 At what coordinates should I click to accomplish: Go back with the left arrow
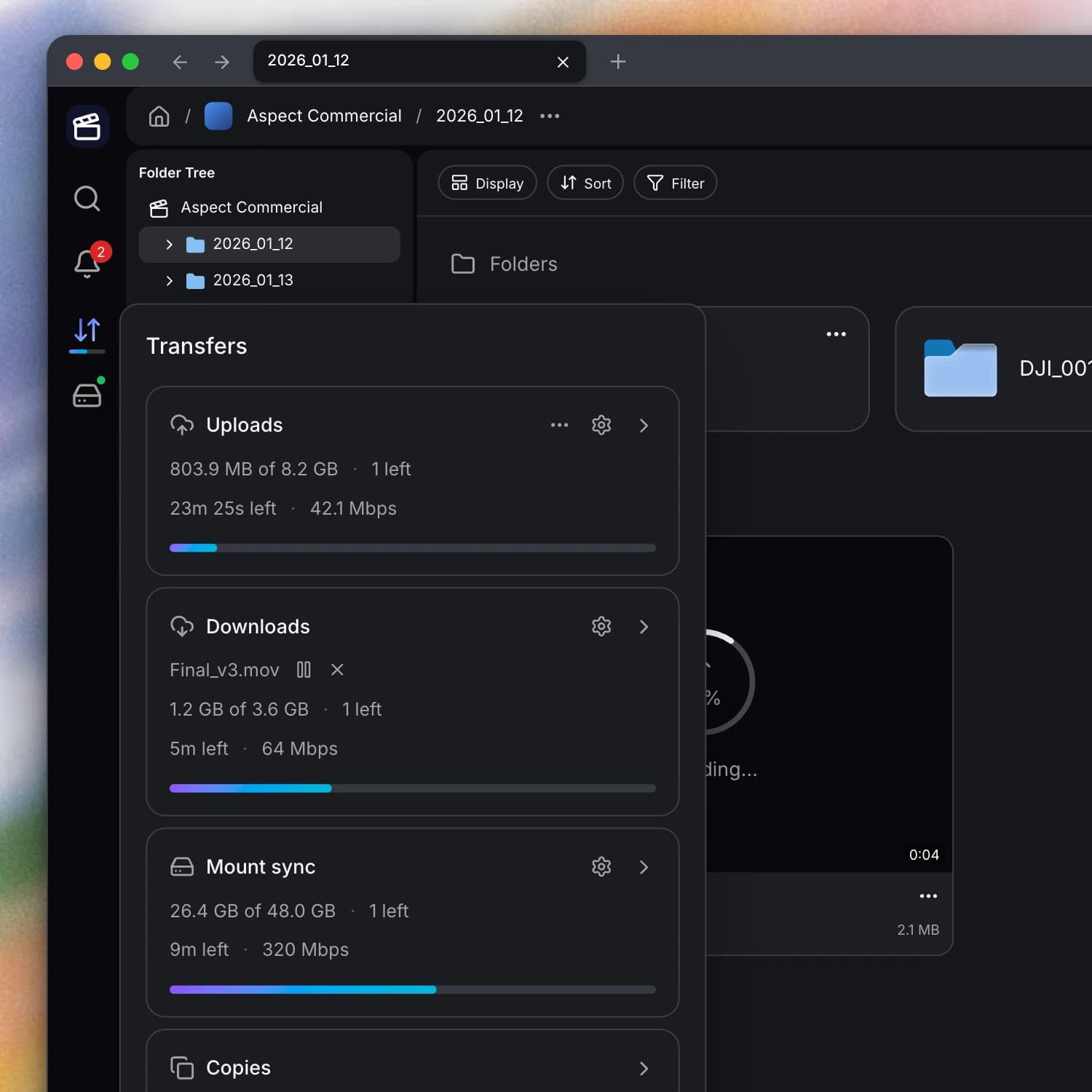pos(180,62)
